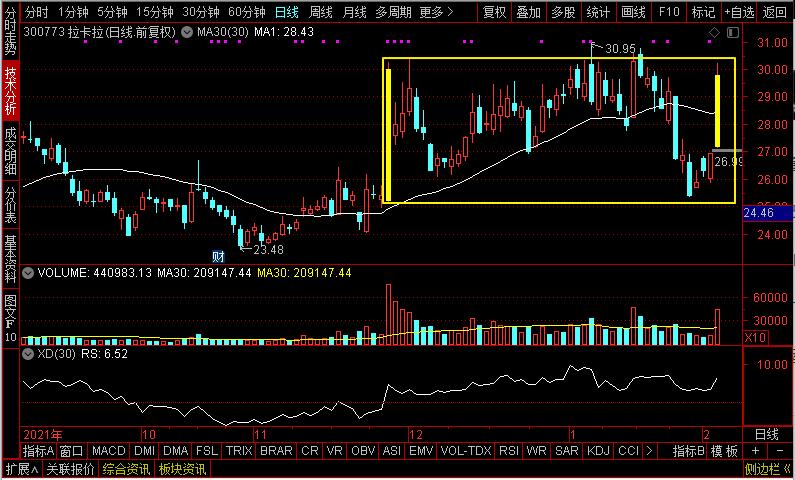Switch indicator to BRAR
Image resolution: width=795 pixels, height=480 pixels.
point(276,451)
